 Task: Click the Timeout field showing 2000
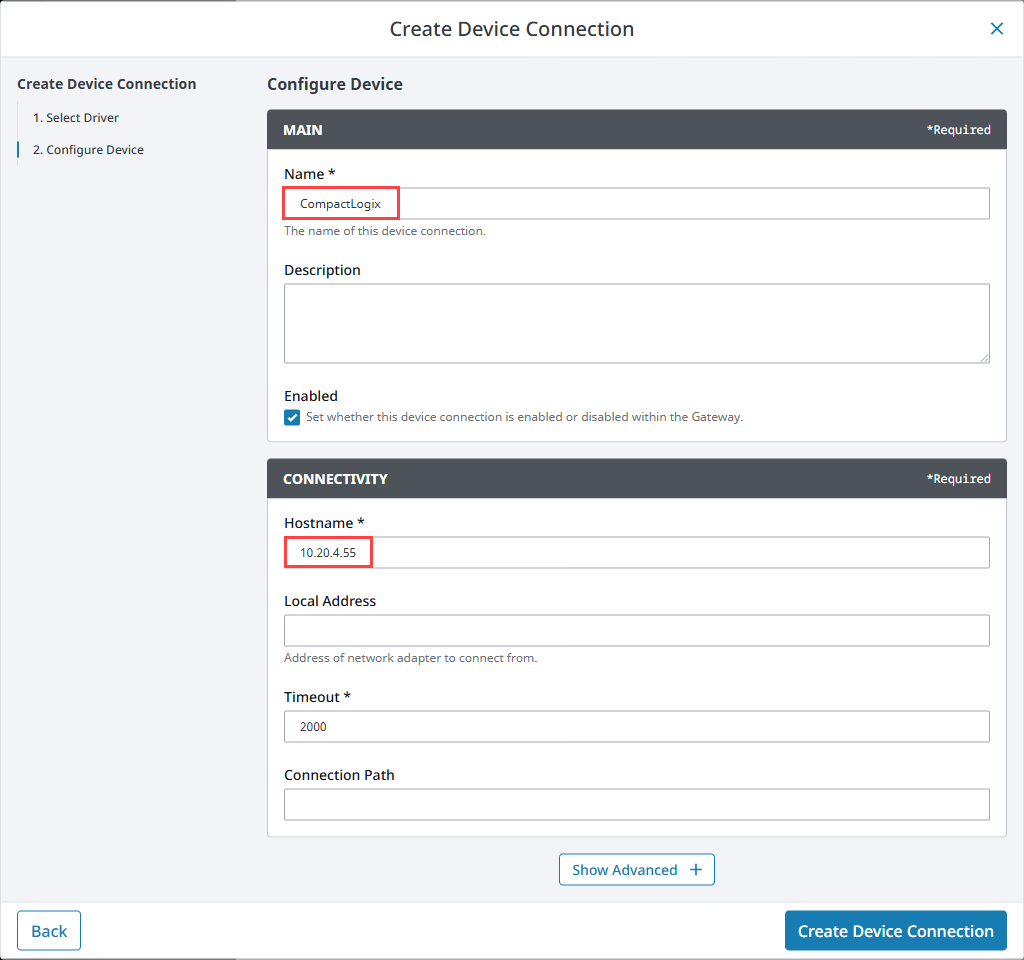(636, 726)
